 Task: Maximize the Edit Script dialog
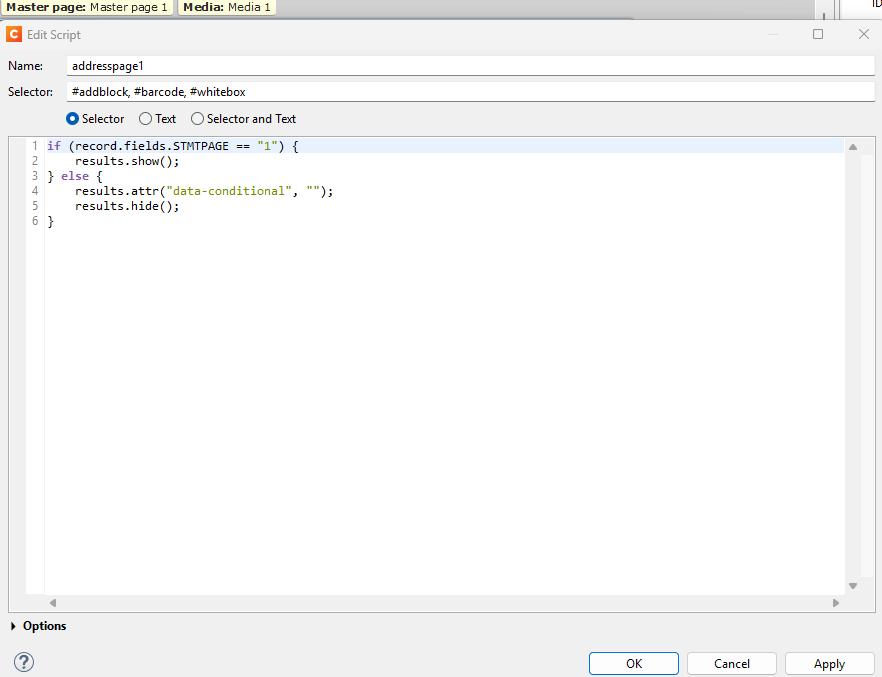[x=818, y=34]
